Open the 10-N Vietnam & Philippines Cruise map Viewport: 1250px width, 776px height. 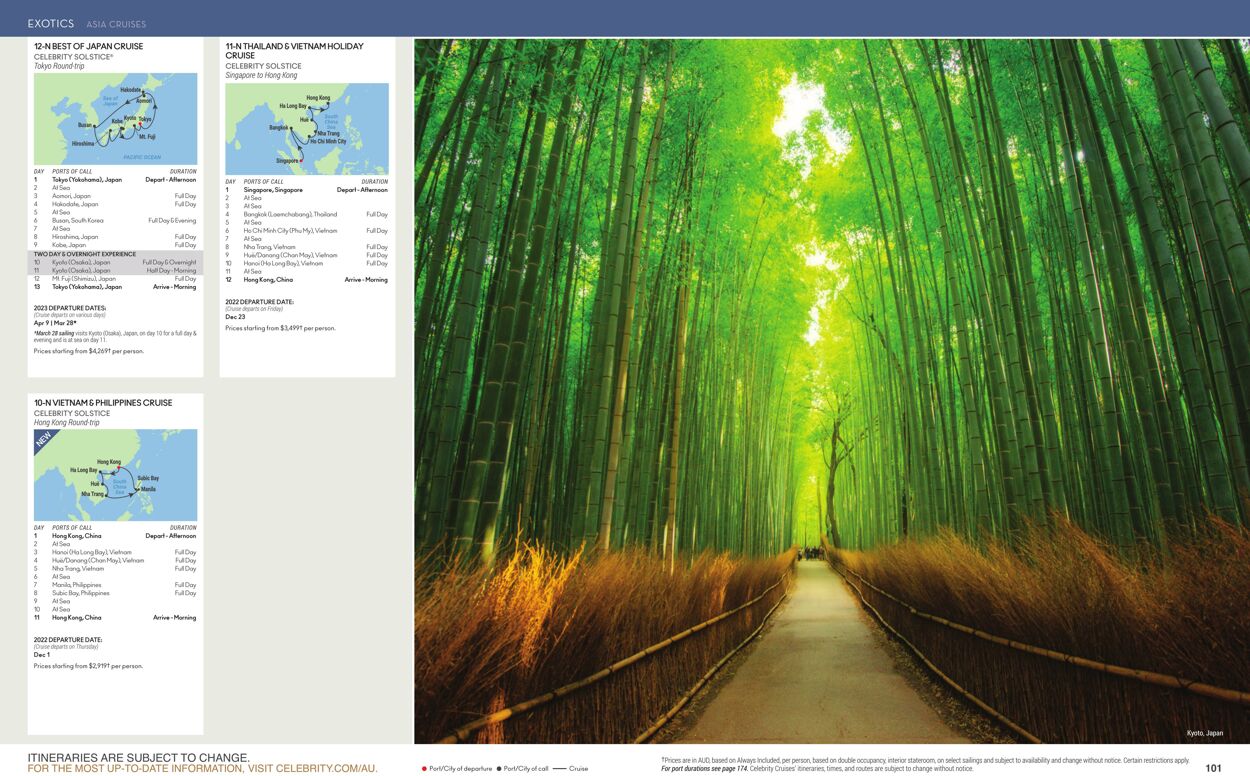[115, 475]
